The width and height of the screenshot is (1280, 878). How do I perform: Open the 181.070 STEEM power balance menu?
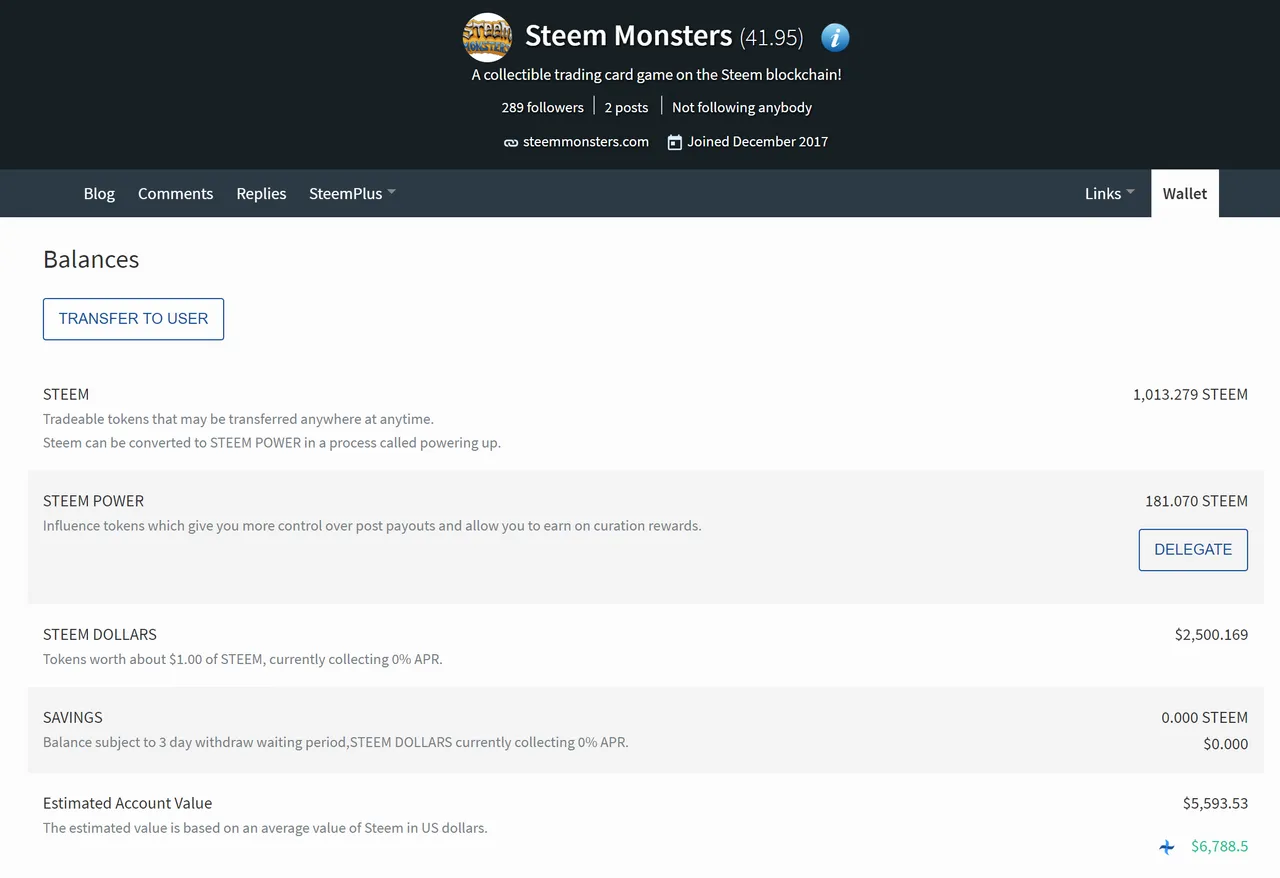coord(1196,501)
